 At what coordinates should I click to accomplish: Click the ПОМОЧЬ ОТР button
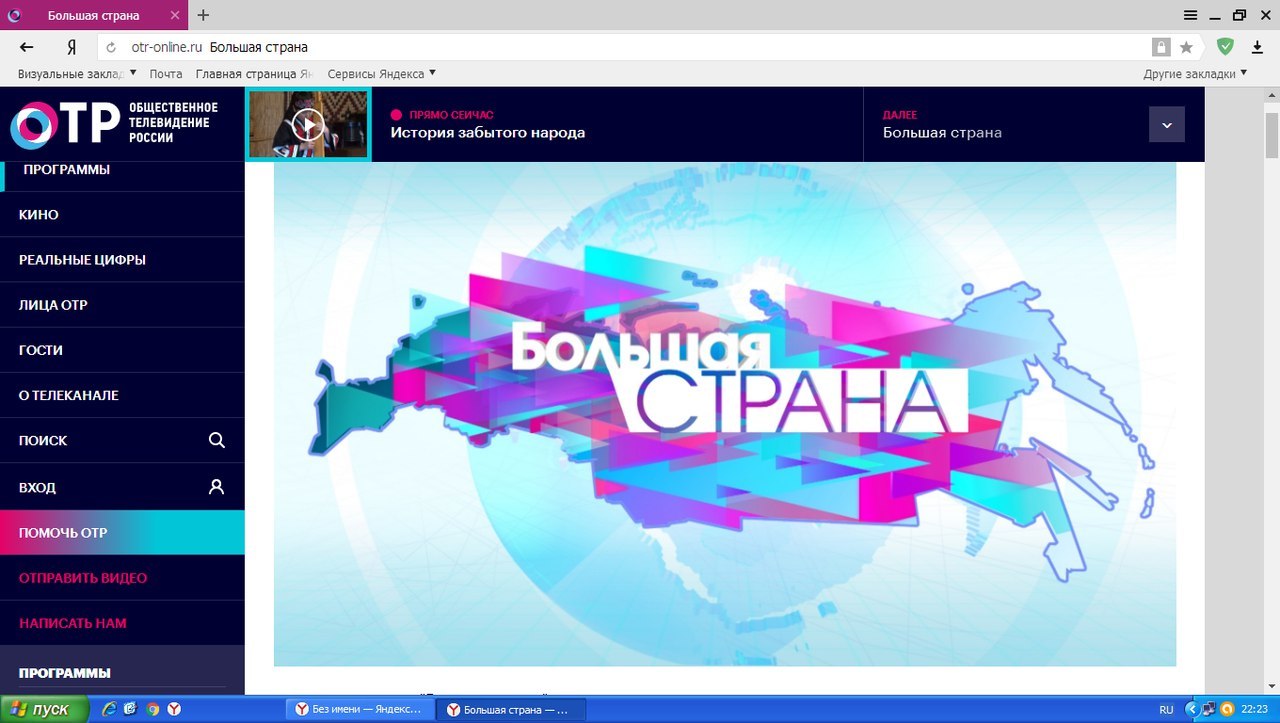coord(122,533)
